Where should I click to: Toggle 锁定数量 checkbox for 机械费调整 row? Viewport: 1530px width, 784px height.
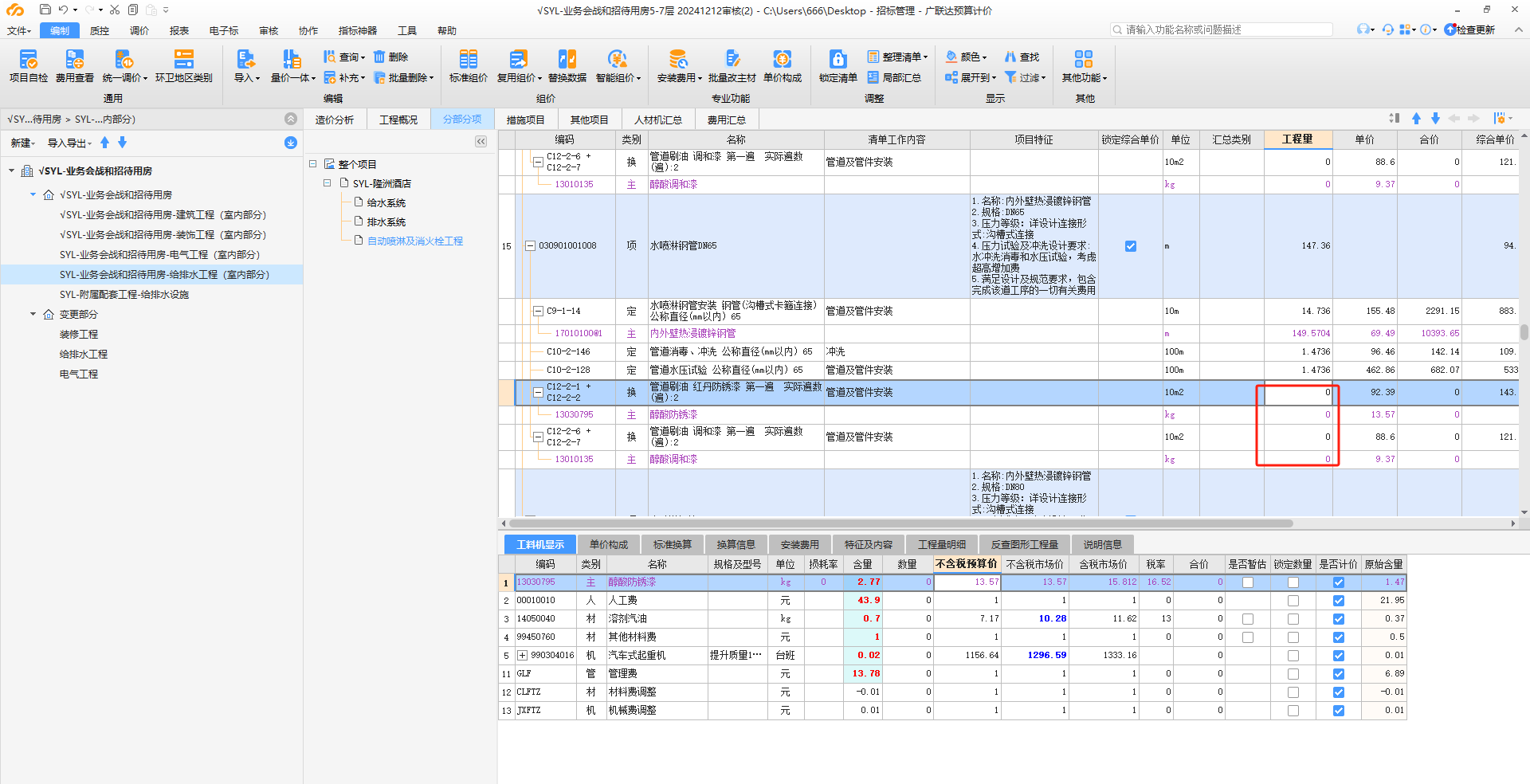[1293, 711]
